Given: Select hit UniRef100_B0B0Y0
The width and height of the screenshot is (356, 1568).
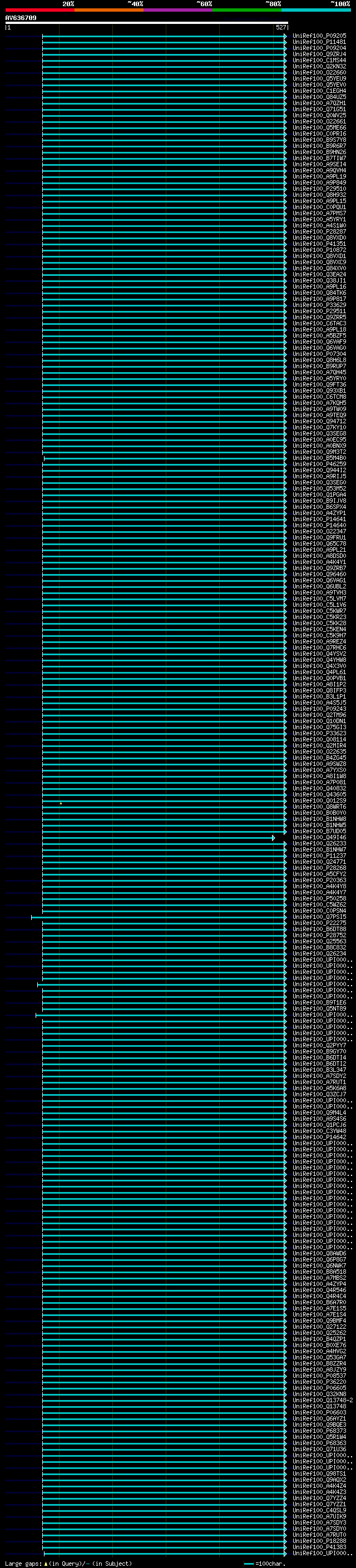Looking at the screenshot, I should point(319,813).
